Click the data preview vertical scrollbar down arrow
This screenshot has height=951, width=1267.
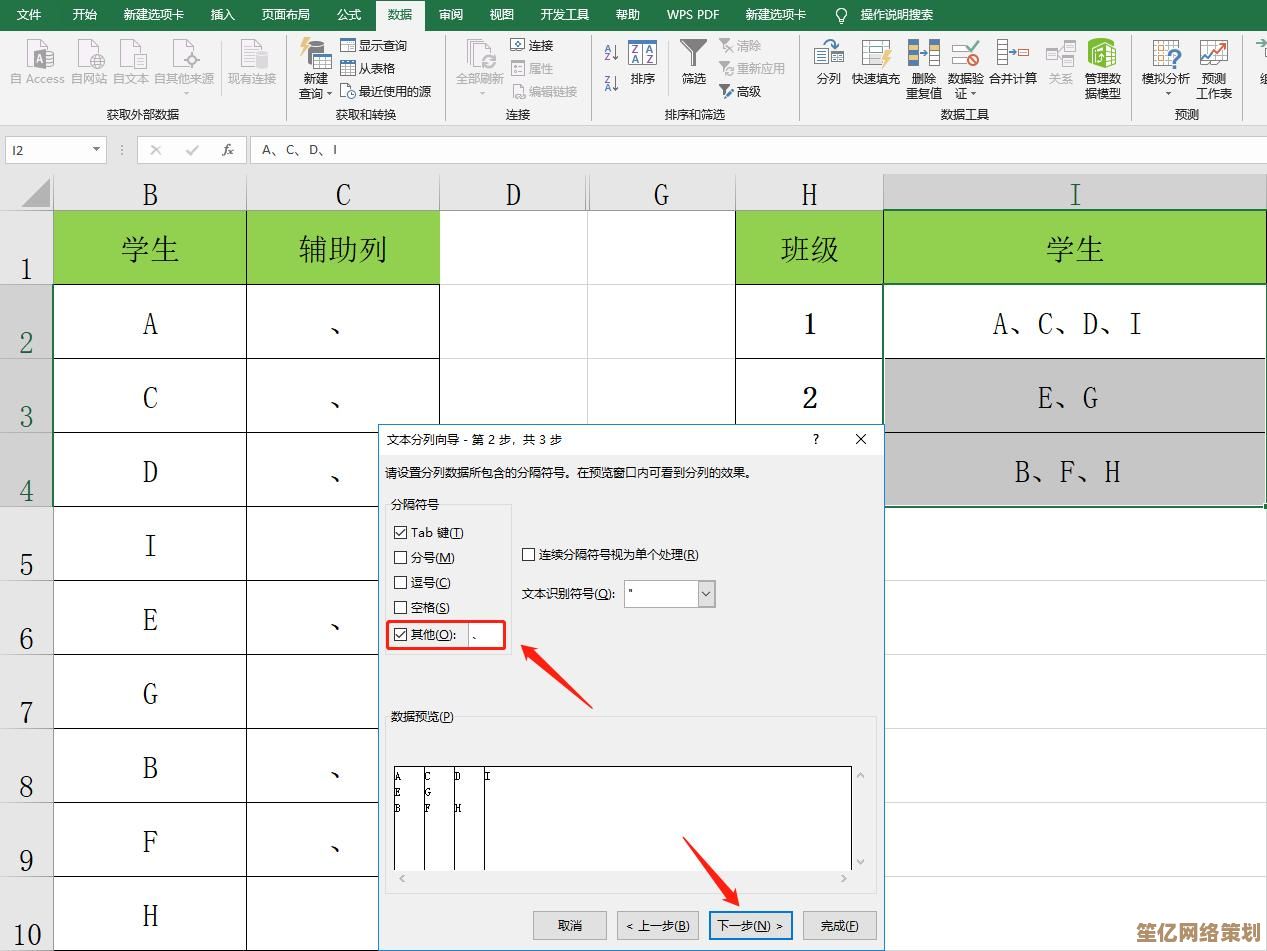click(861, 862)
